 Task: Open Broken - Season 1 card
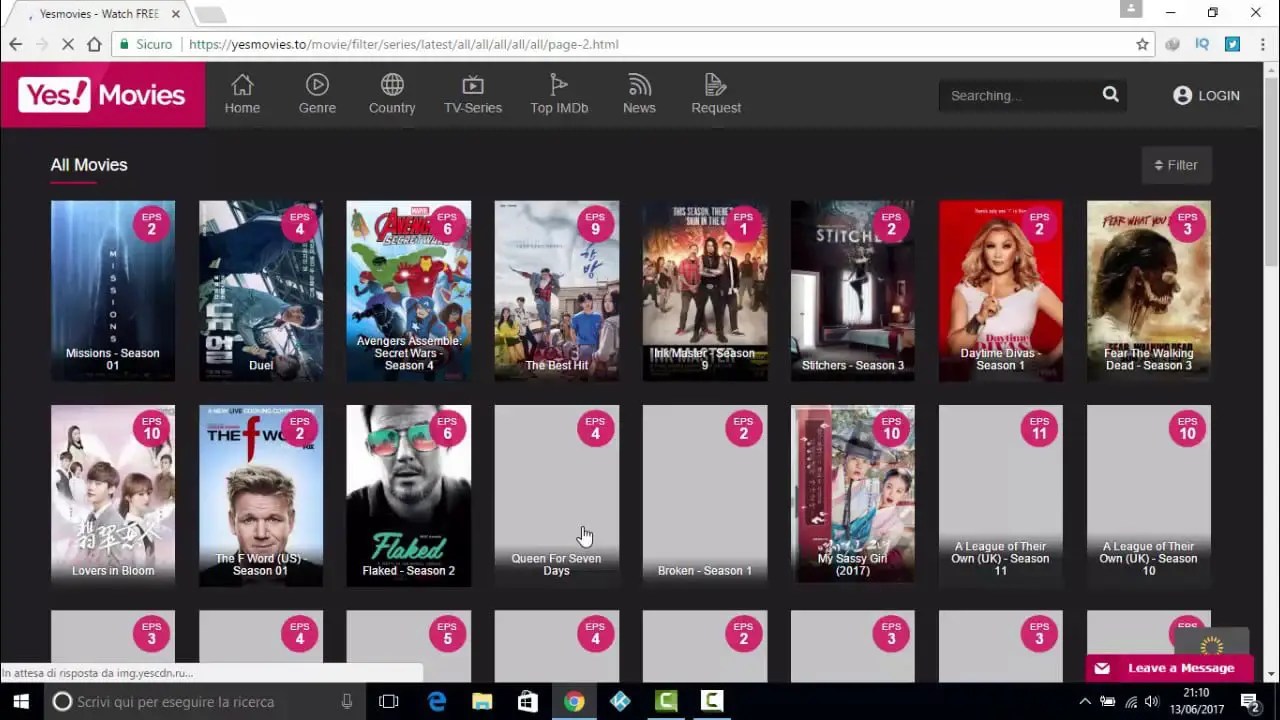tap(705, 495)
